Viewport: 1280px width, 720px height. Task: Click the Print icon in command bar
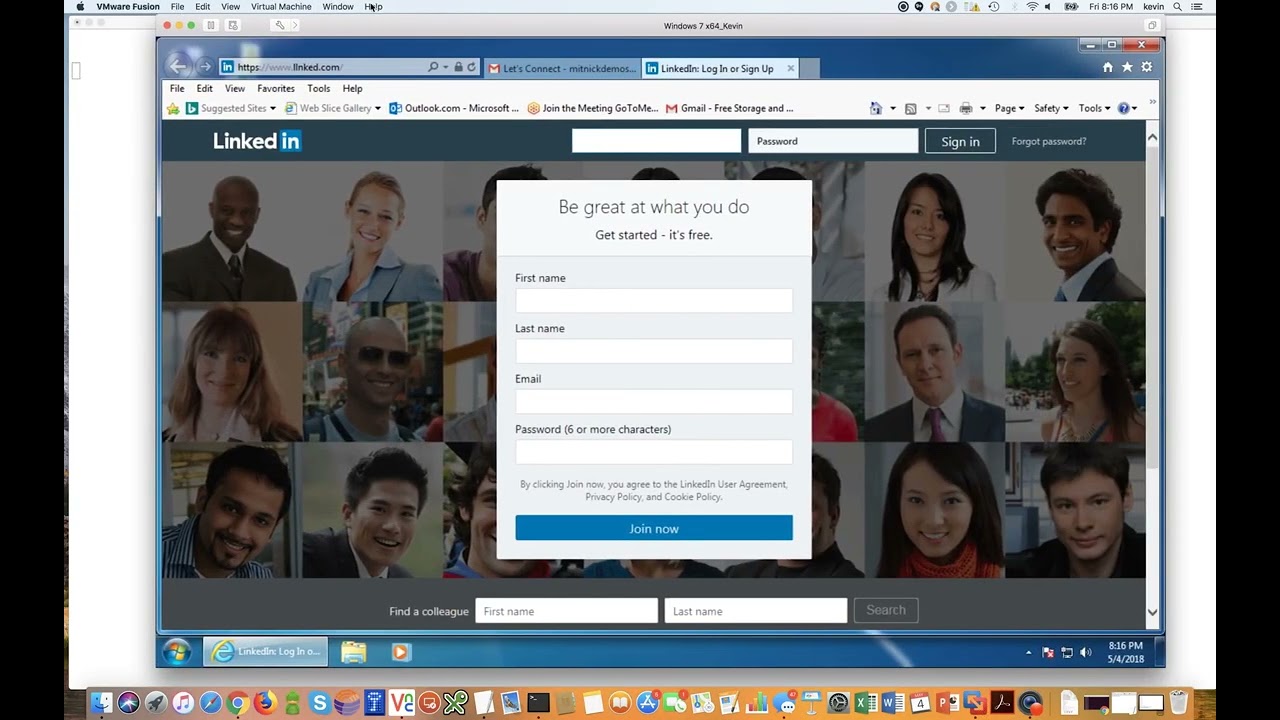966,108
